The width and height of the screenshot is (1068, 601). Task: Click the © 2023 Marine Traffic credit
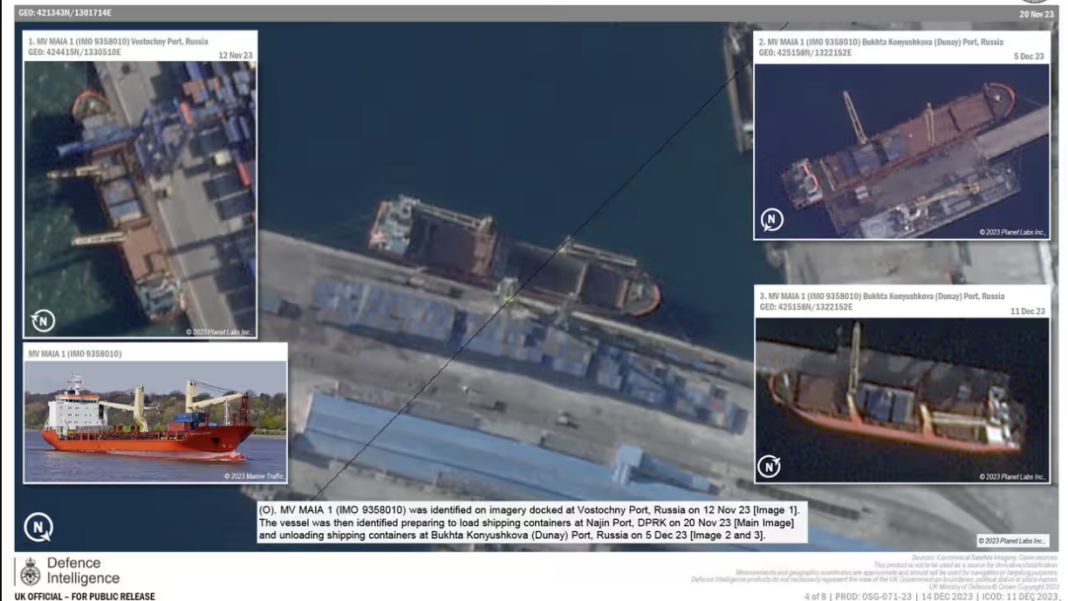(x=252, y=476)
